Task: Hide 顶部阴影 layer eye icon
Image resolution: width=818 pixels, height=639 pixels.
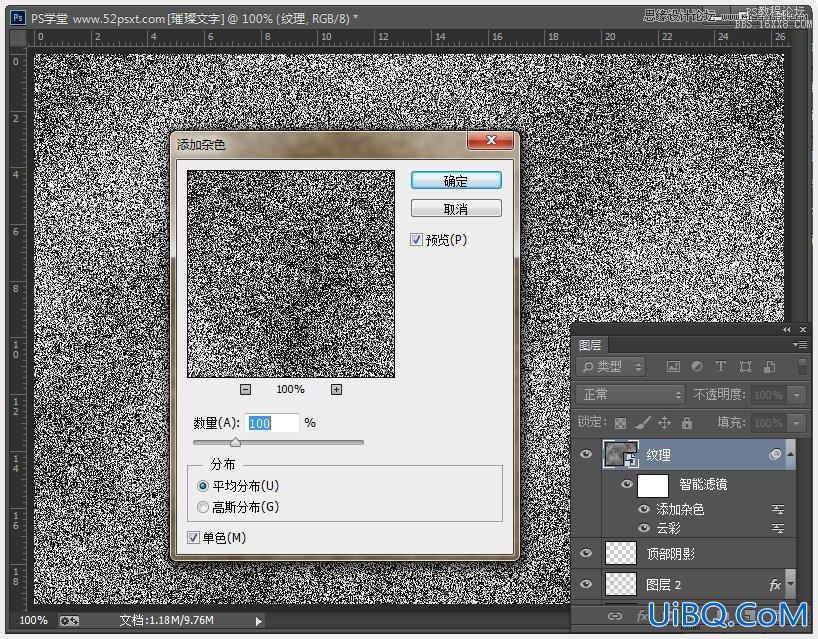Action: [586, 553]
